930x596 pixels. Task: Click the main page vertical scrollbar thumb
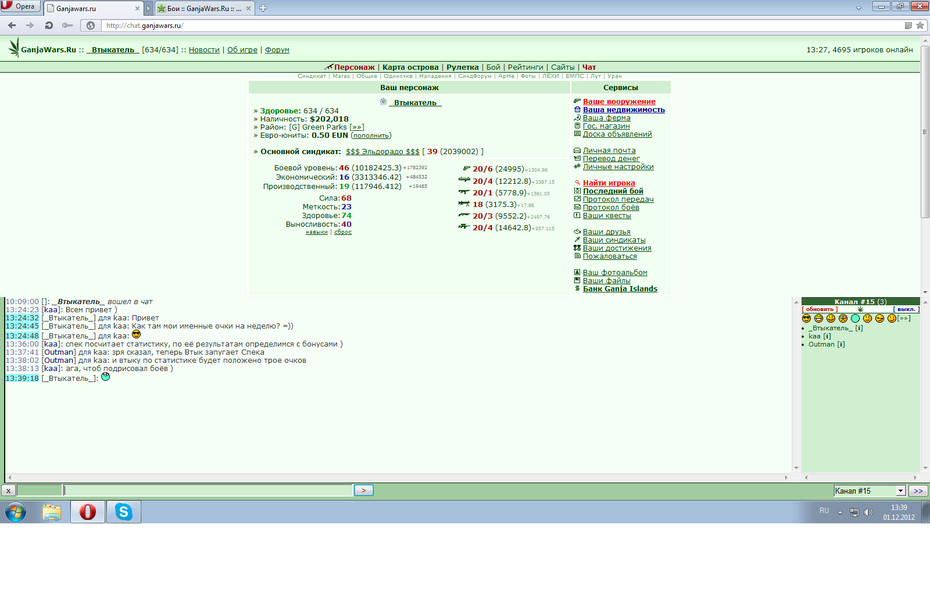tap(925, 133)
